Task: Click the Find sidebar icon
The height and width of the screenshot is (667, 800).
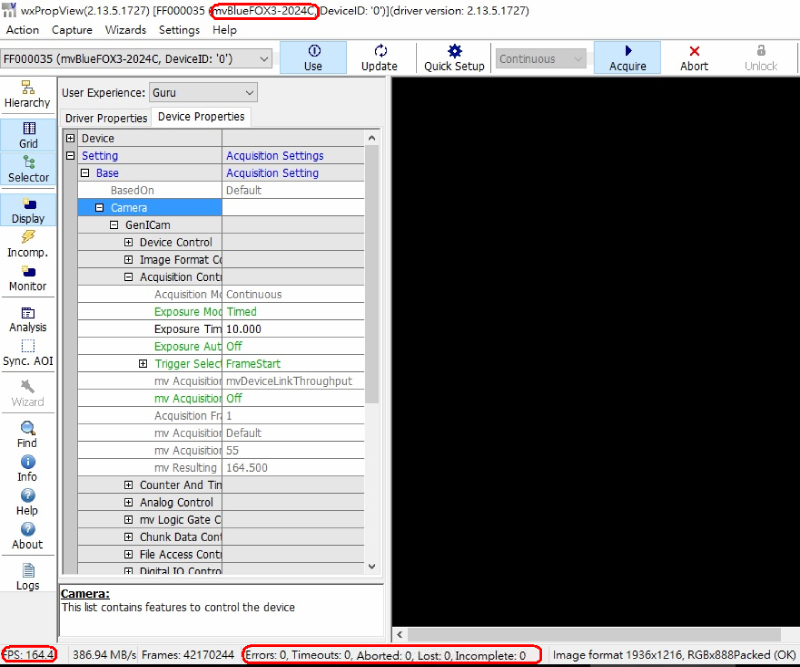Action: (x=28, y=434)
